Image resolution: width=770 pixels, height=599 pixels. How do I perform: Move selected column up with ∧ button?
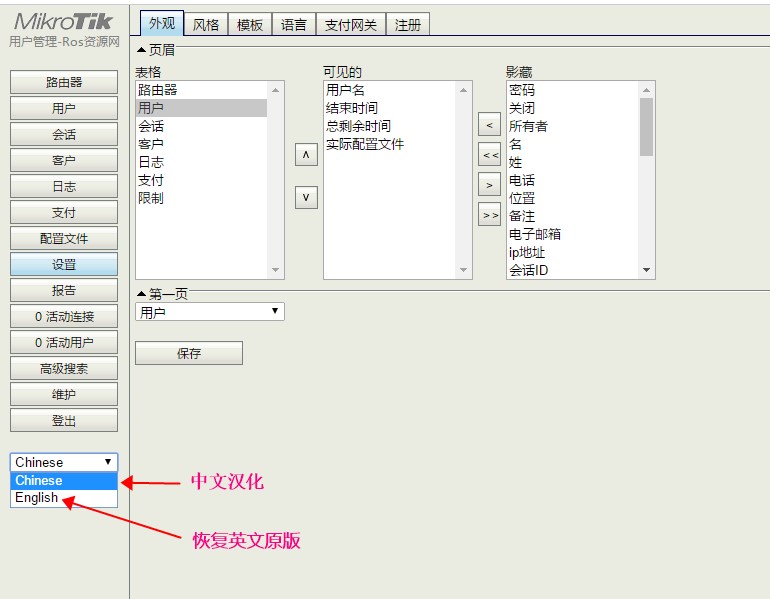[306, 155]
